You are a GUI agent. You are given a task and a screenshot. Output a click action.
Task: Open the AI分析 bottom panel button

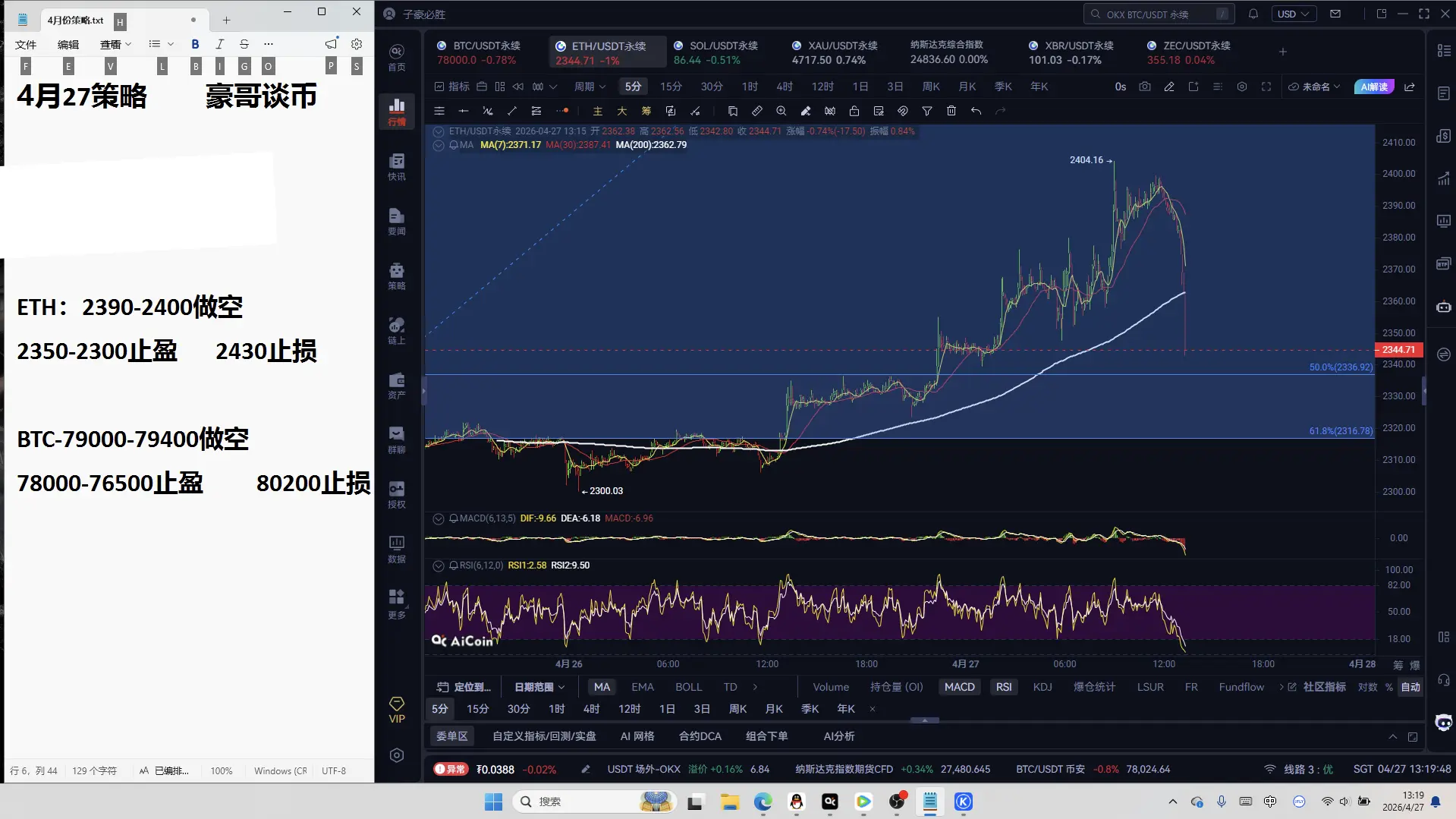pyautogui.click(x=839, y=736)
